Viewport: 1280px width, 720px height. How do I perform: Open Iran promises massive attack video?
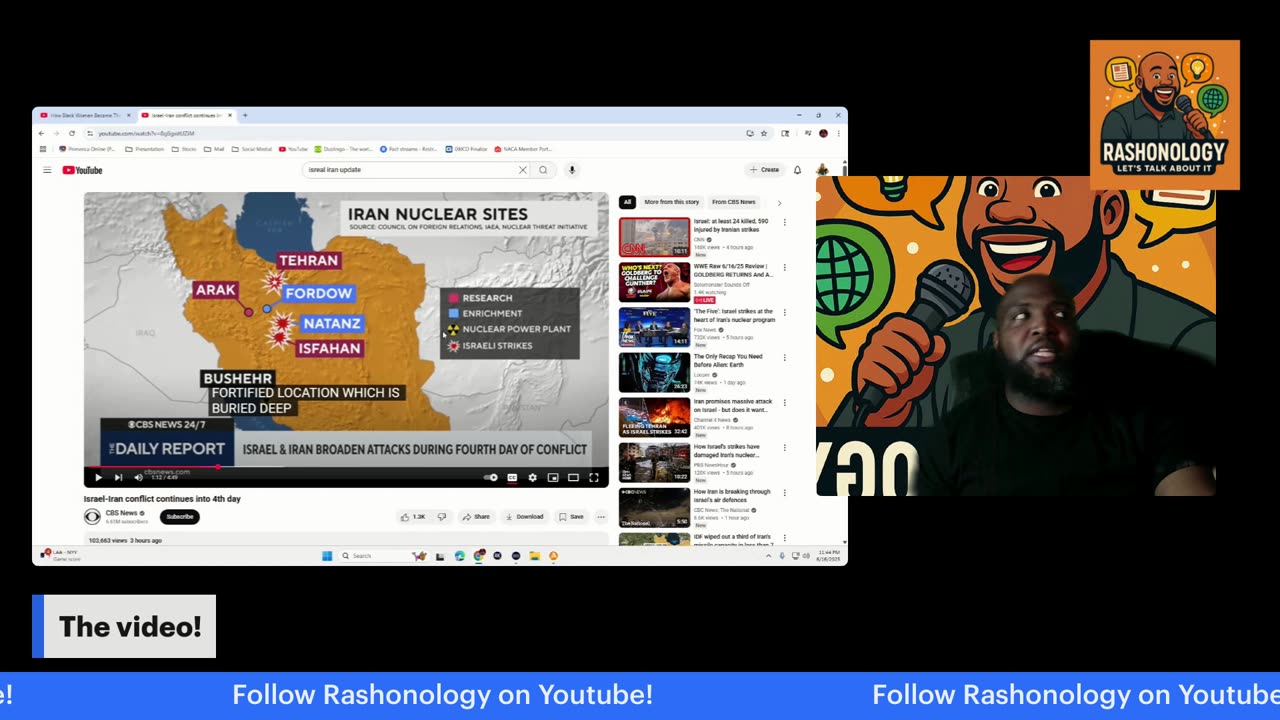tap(654, 417)
